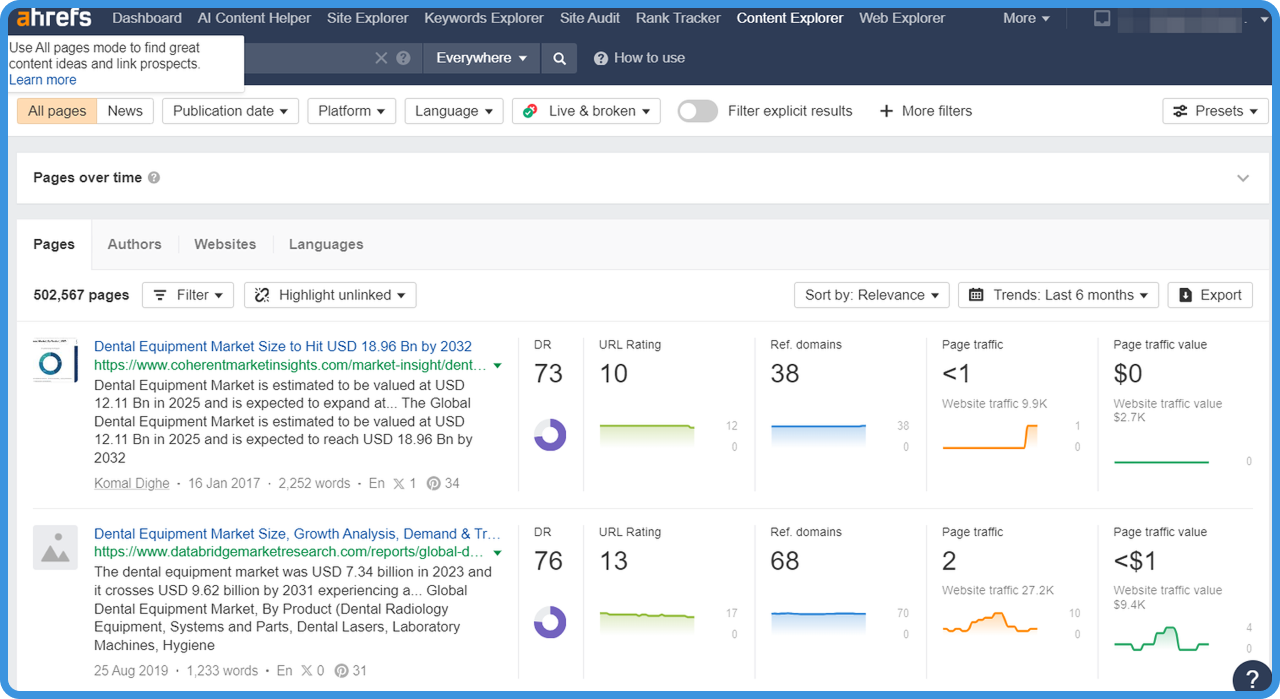Open the help chat question mark bubble

click(x=1251, y=678)
